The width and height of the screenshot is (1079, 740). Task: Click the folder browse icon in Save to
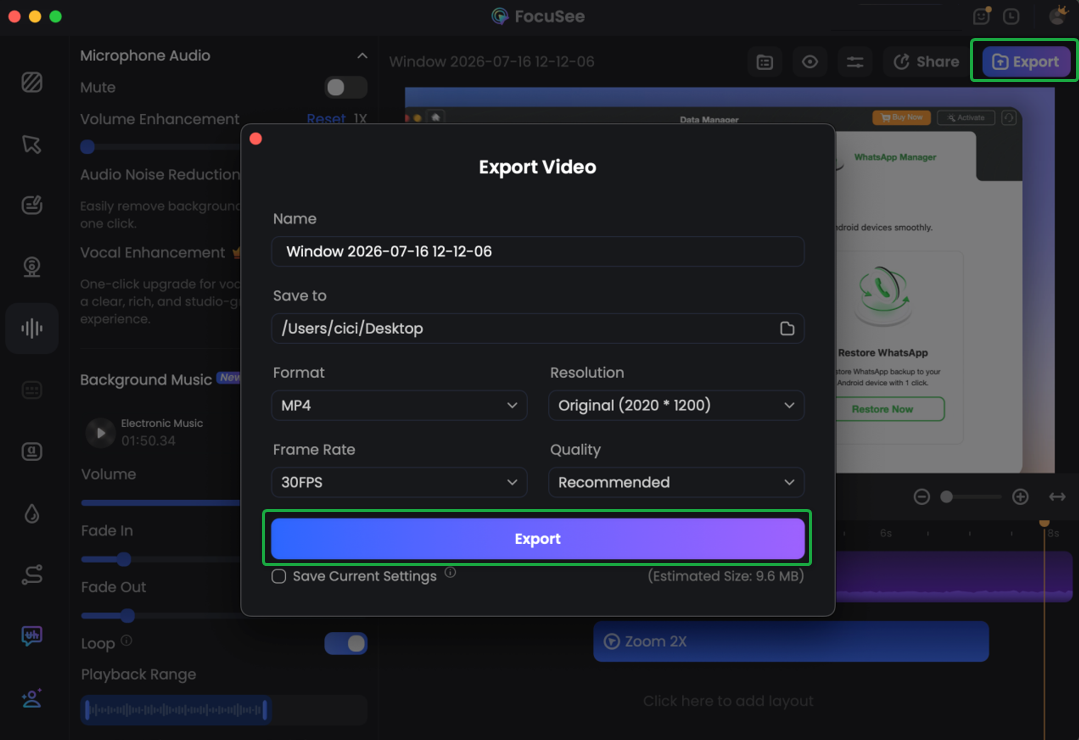click(787, 328)
